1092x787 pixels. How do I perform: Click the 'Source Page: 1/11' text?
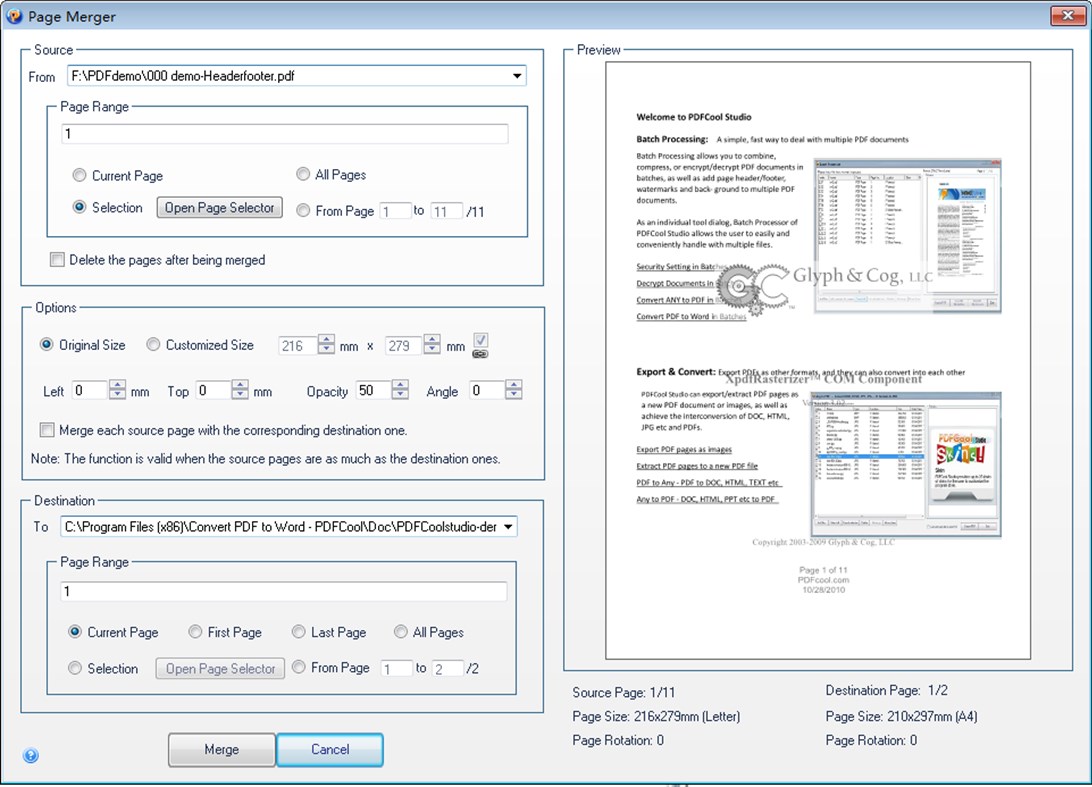(x=623, y=692)
